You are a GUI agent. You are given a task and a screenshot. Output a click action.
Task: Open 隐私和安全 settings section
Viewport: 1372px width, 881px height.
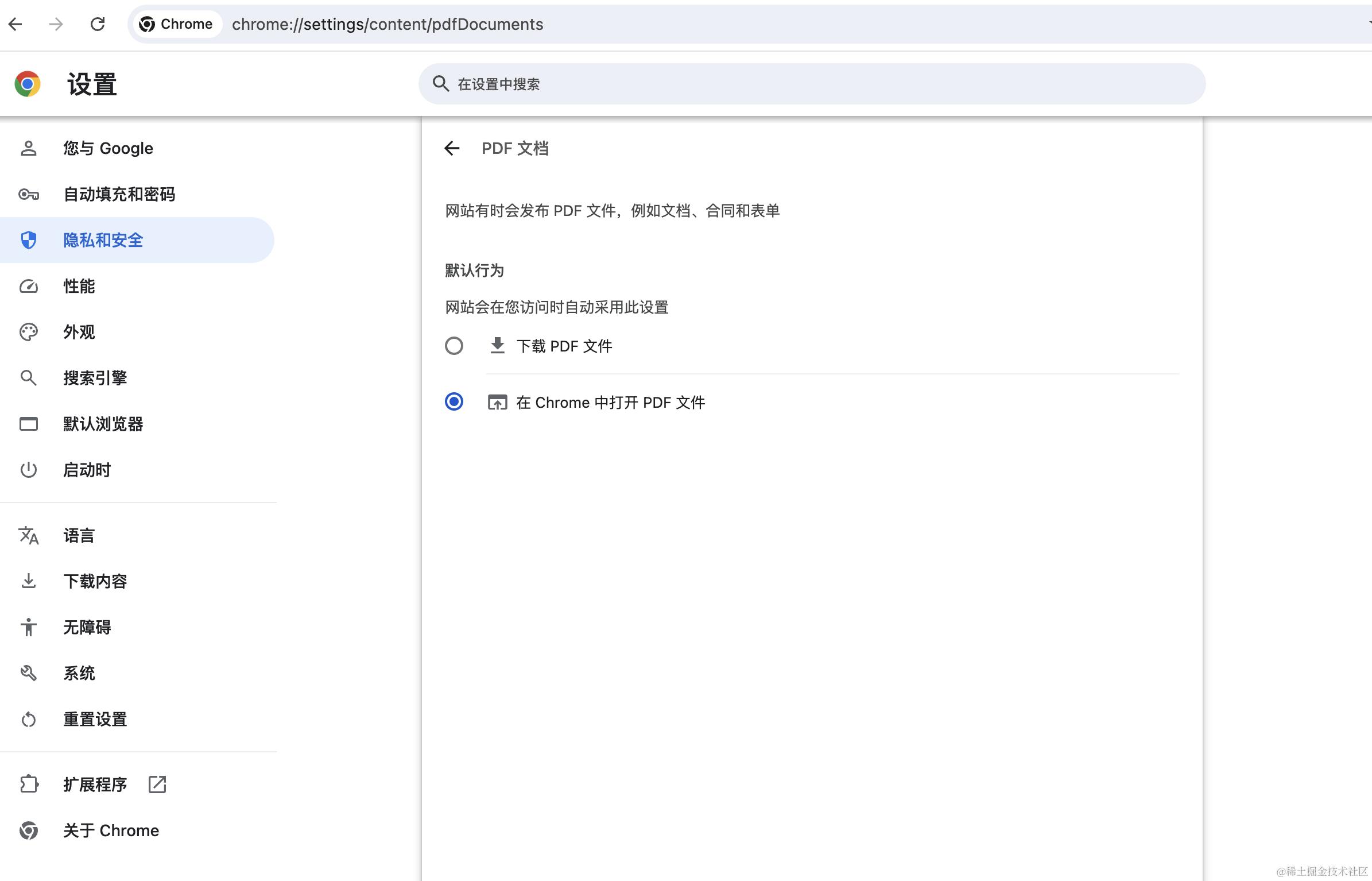coord(103,241)
